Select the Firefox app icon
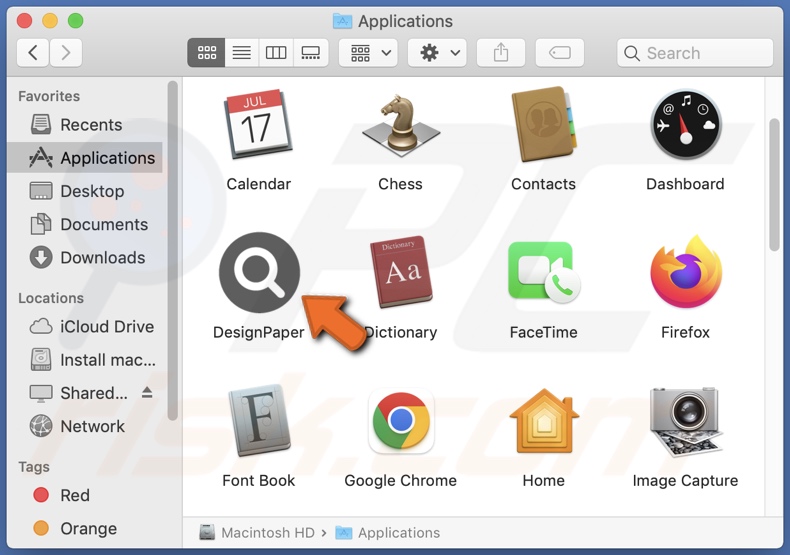Viewport: 790px width, 555px height. 686,272
